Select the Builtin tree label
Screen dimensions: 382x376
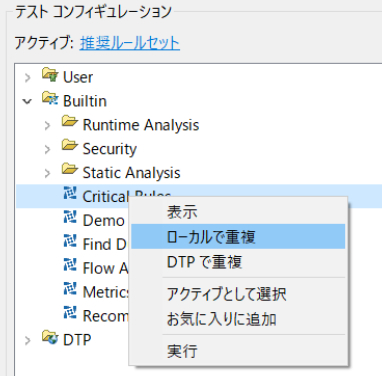coord(85,101)
